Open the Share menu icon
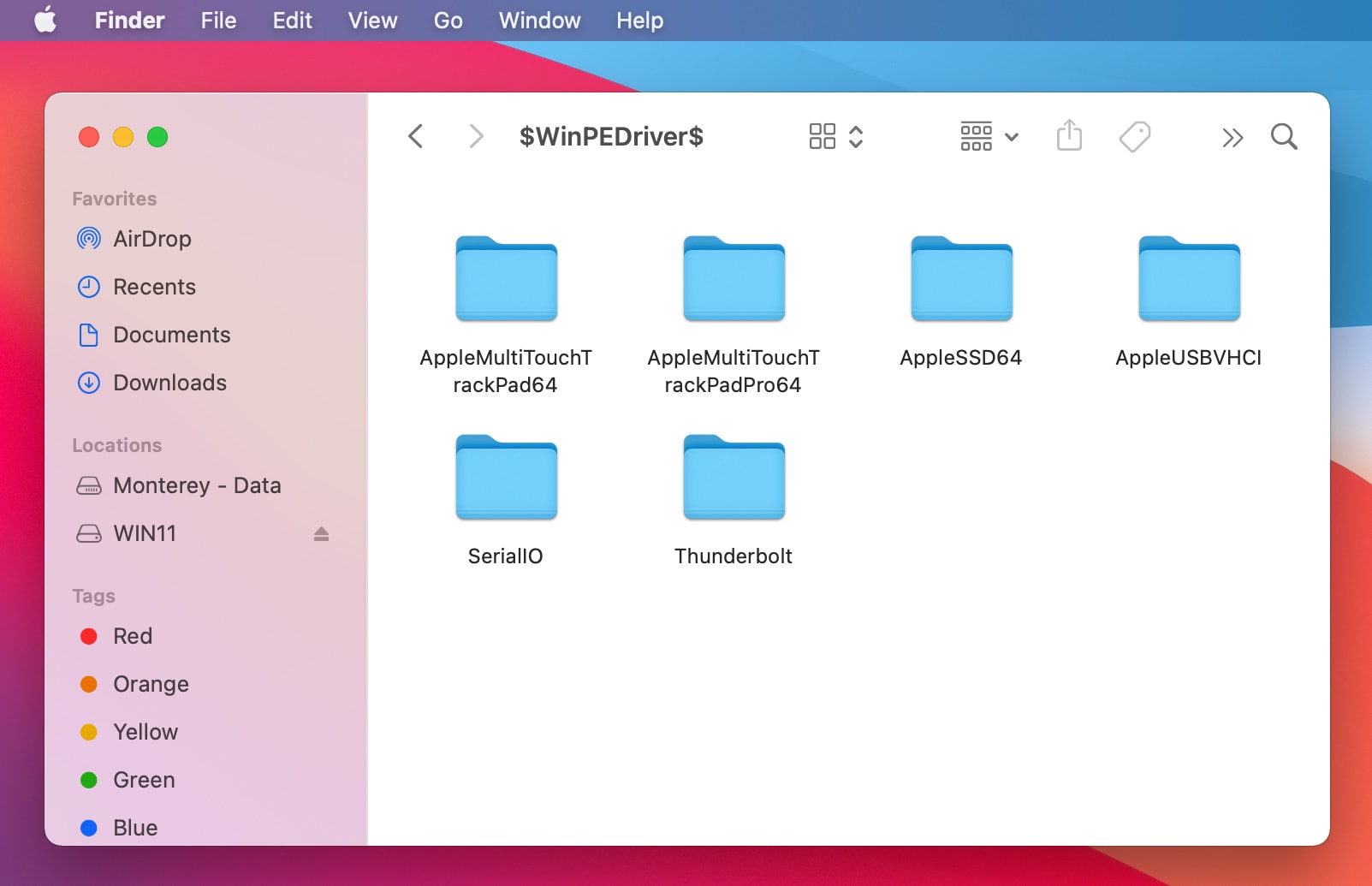 (x=1069, y=136)
